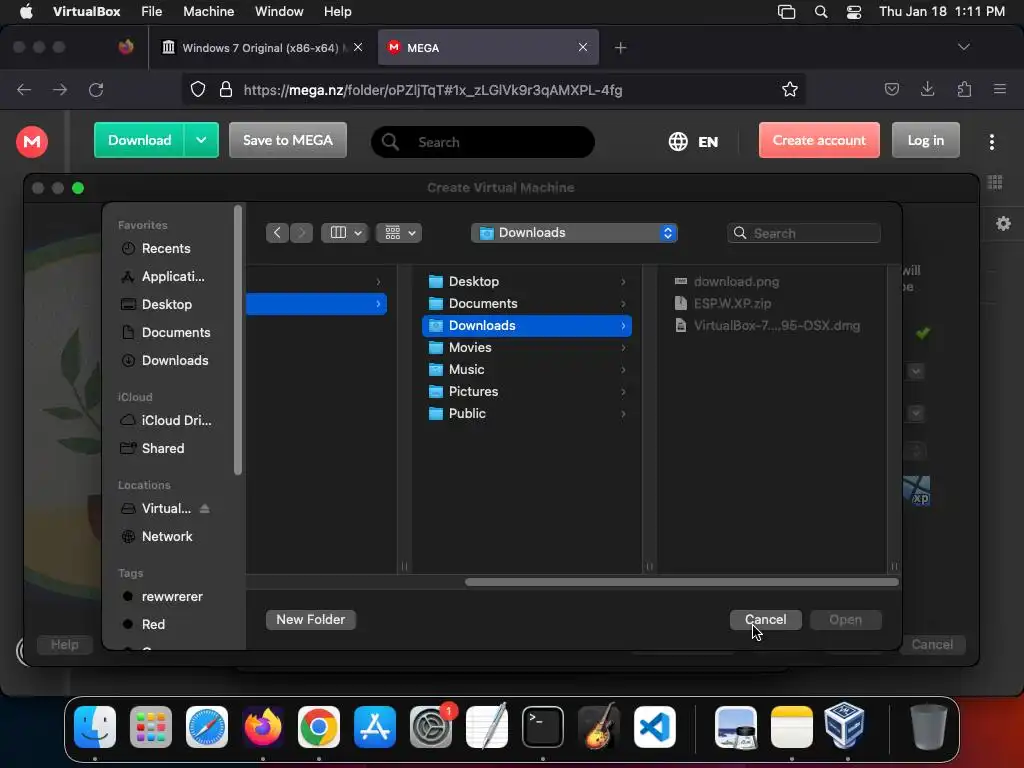The width and height of the screenshot is (1024, 768).
Task: Go back in file dialog
Action: [x=277, y=232]
